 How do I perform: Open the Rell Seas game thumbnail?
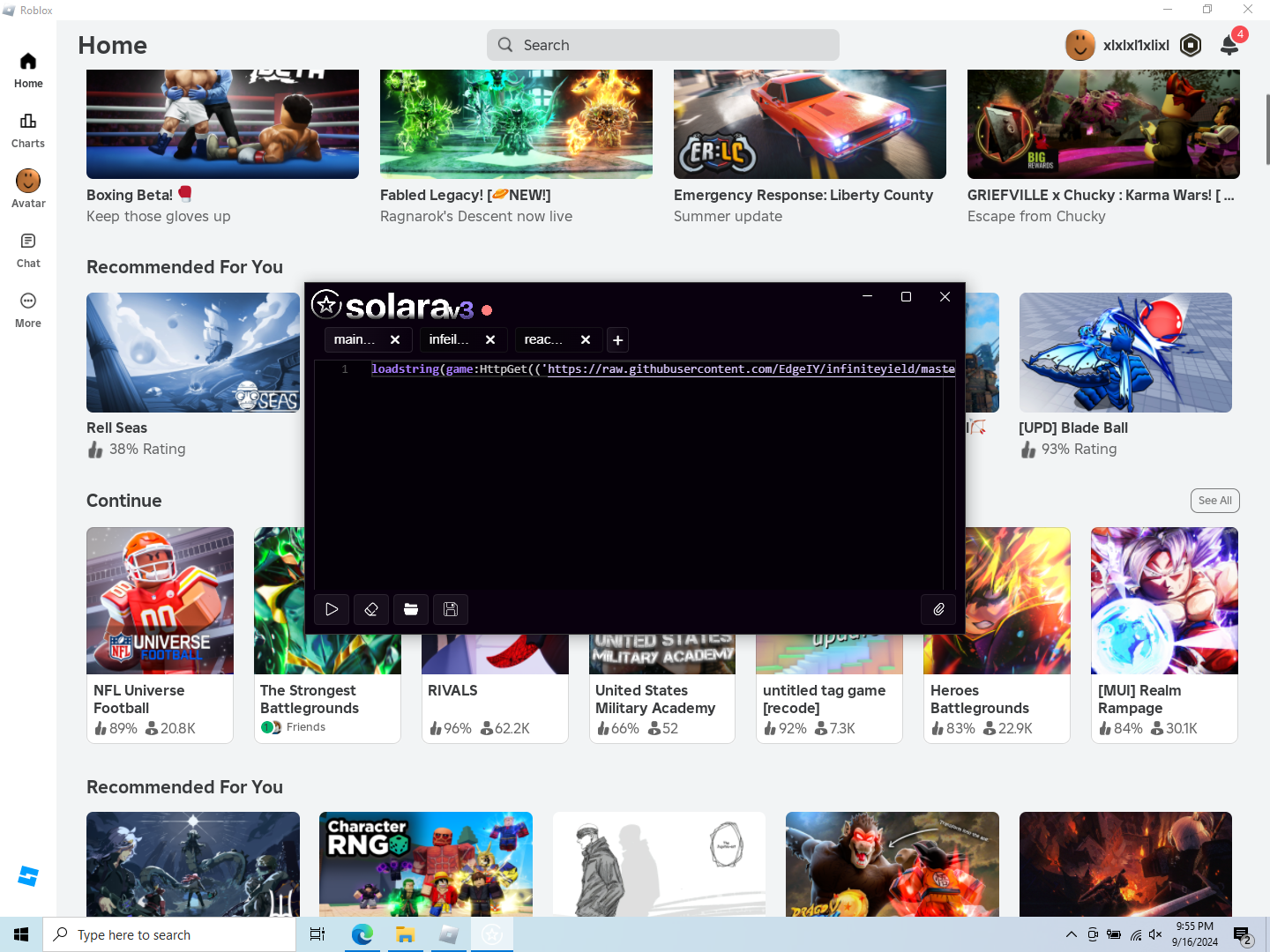click(x=193, y=353)
